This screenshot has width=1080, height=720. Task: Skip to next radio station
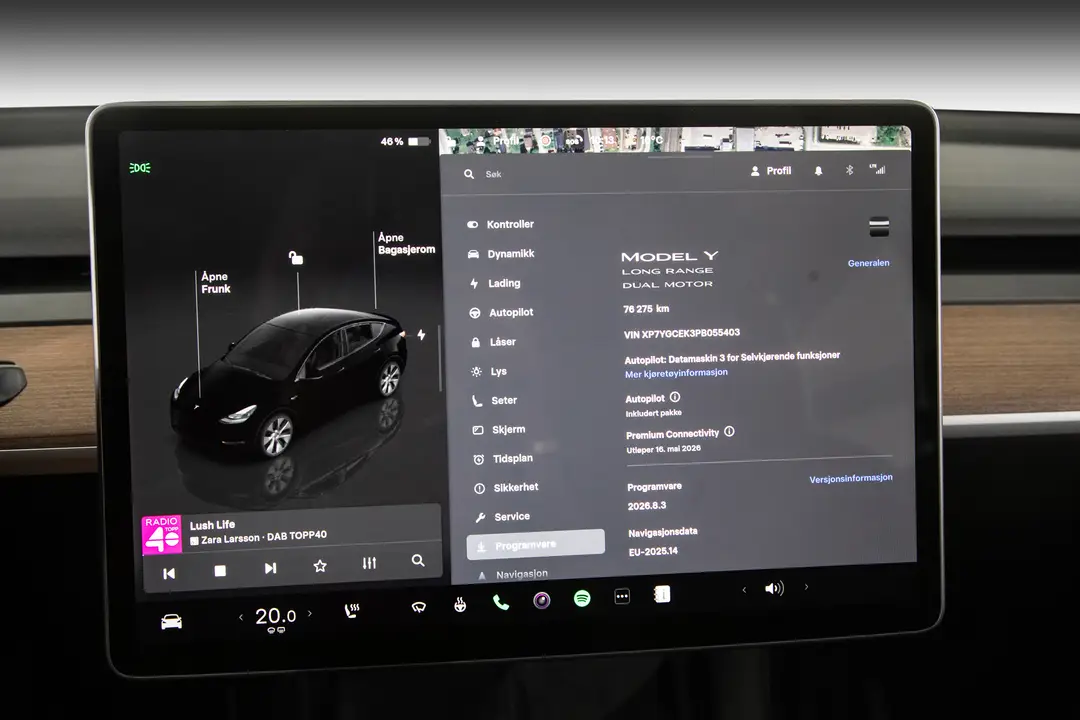[x=271, y=568]
